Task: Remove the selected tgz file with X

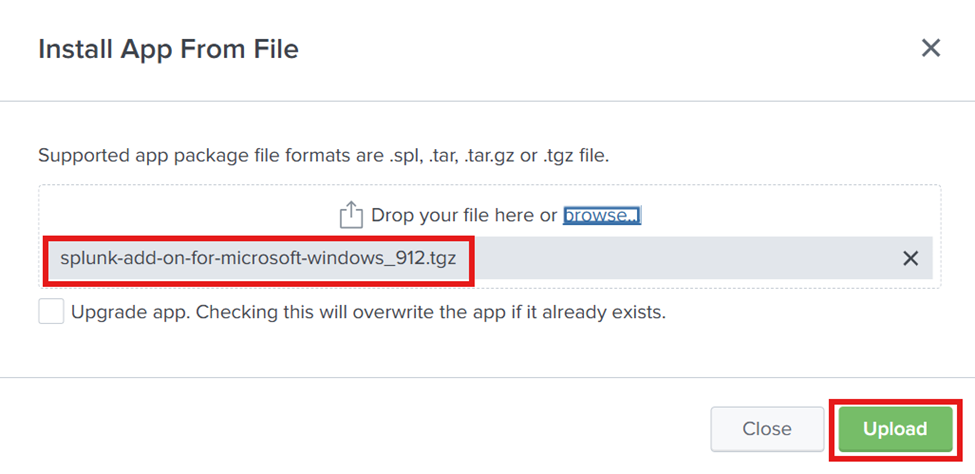Action: pos(910,258)
